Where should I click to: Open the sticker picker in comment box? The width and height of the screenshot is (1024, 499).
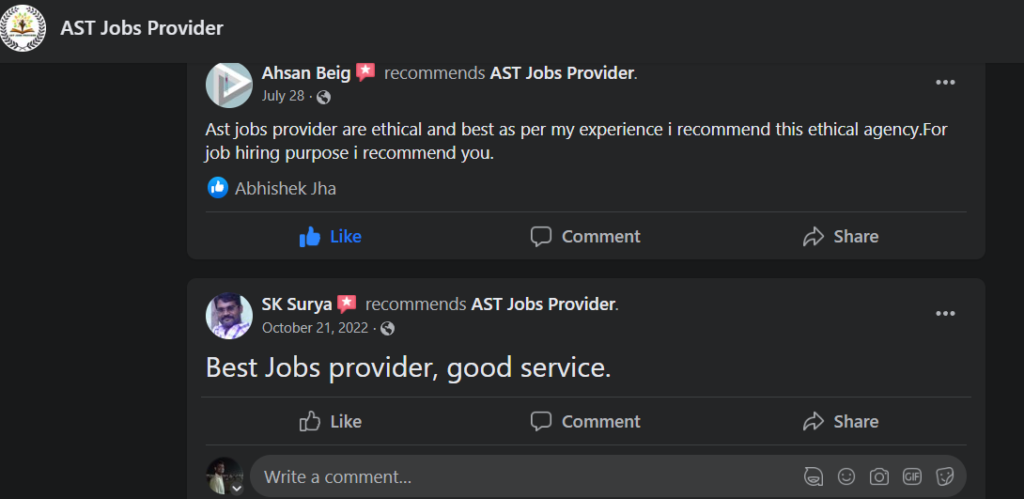click(x=944, y=477)
